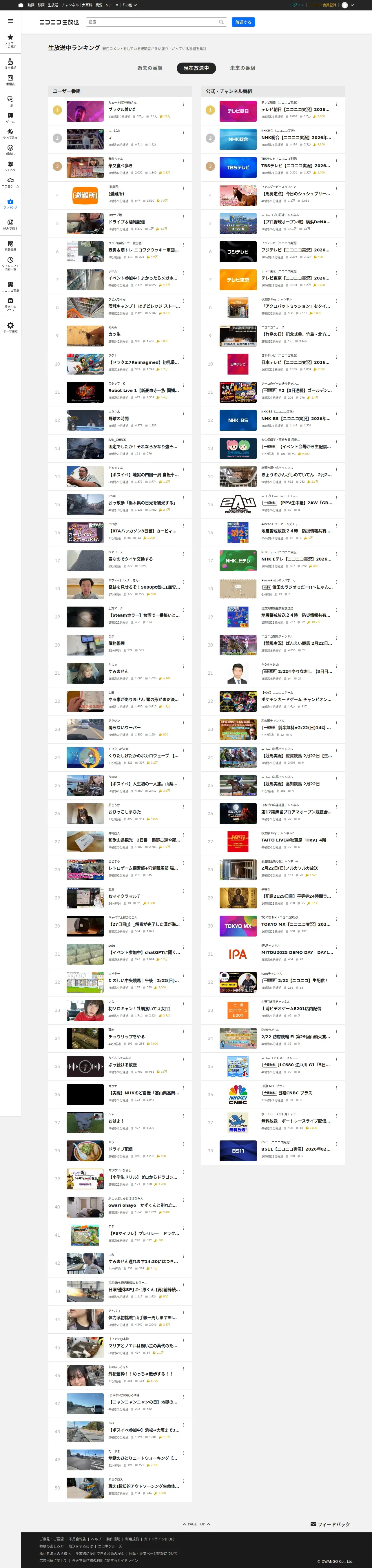Open three-dot menu for (避難所) row
This screenshot has width=372, height=1568.
coord(183,188)
